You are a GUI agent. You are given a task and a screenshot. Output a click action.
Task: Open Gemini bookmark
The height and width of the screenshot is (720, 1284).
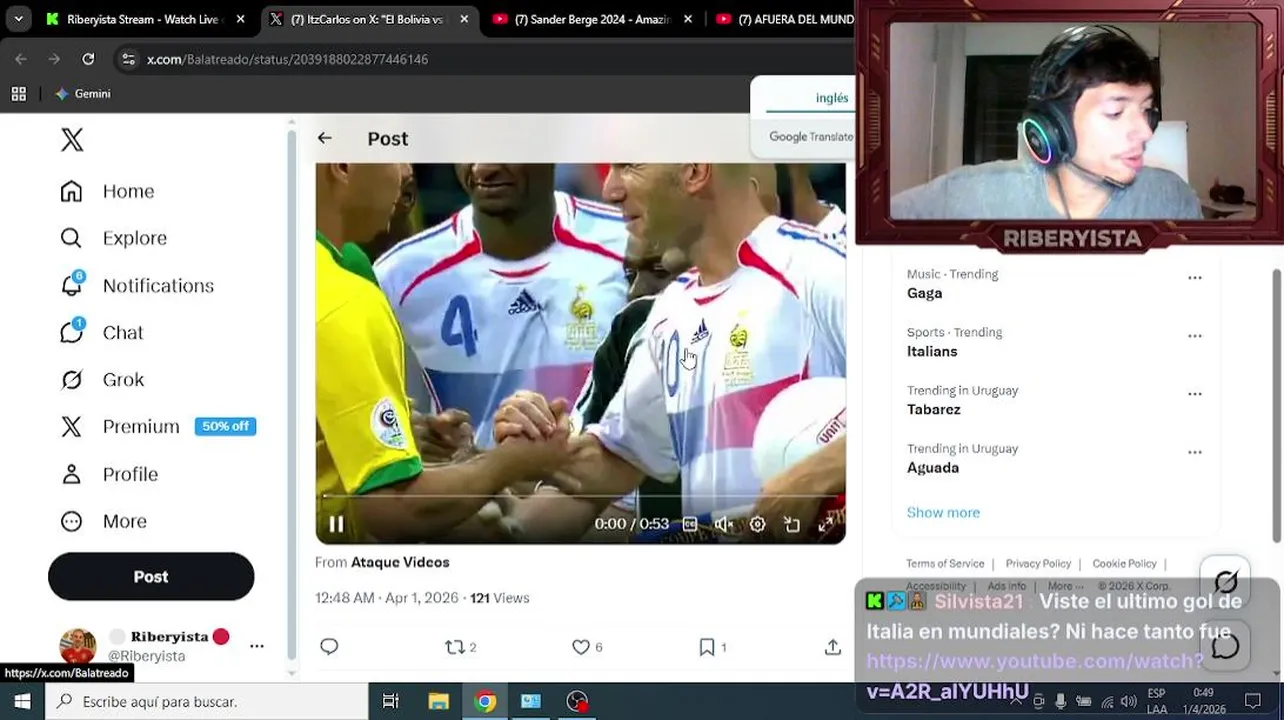point(83,94)
